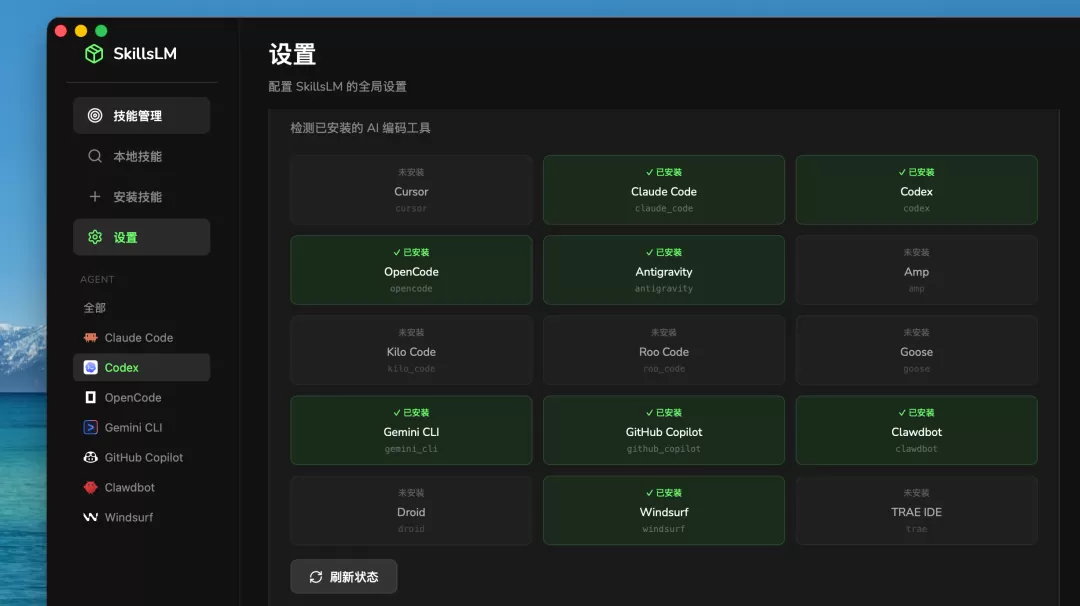
Task: Click the GitHub Copilot tool card
Action: click(664, 430)
